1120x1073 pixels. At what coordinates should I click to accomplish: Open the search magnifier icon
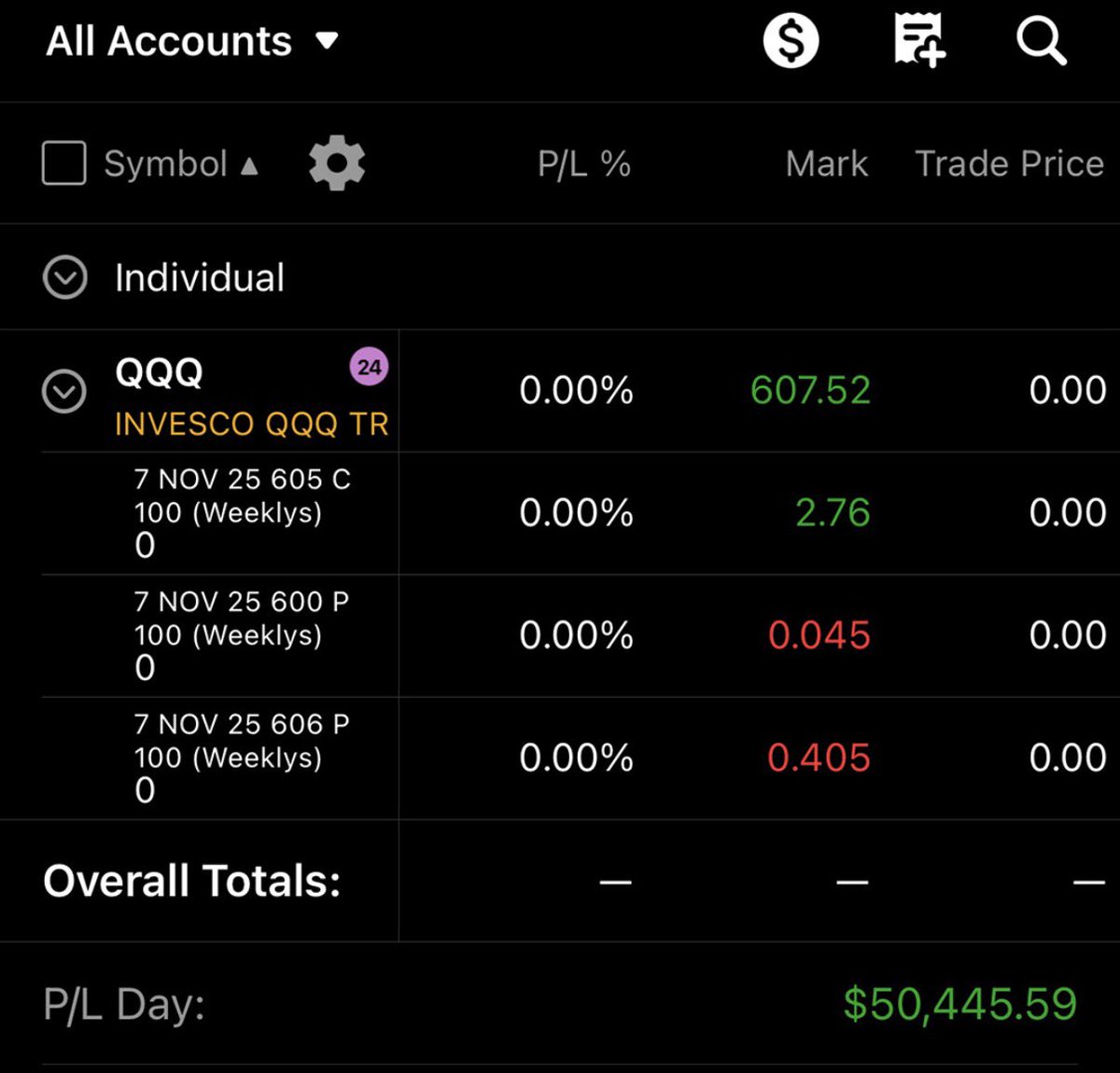pyautogui.click(x=1041, y=41)
